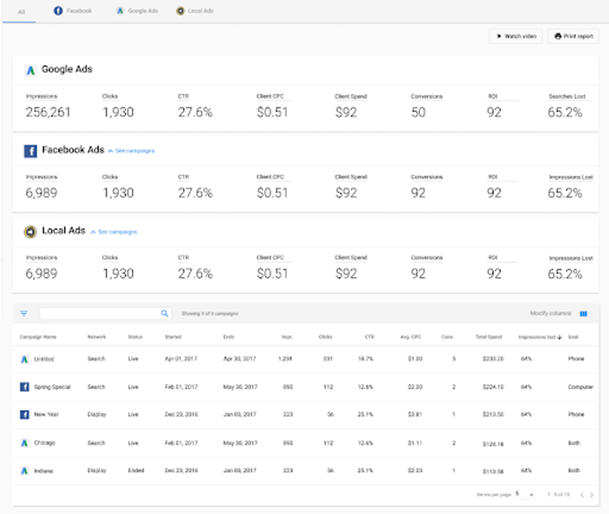The image size is (609, 514).
Task: Switch to the Facebook tab
Action: (73, 10)
